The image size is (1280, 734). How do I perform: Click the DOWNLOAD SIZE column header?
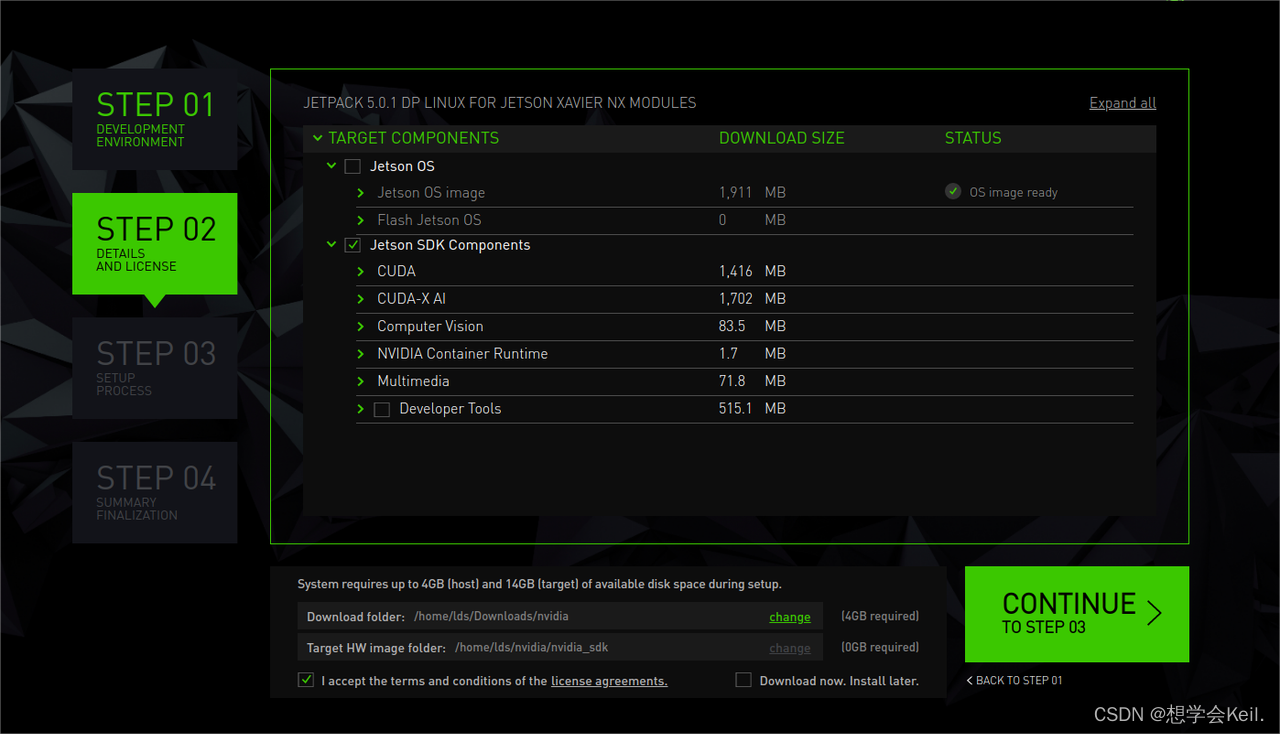pyautogui.click(x=782, y=138)
